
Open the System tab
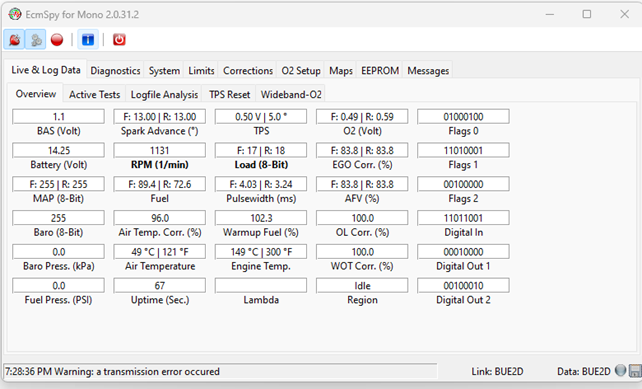(x=164, y=71)
